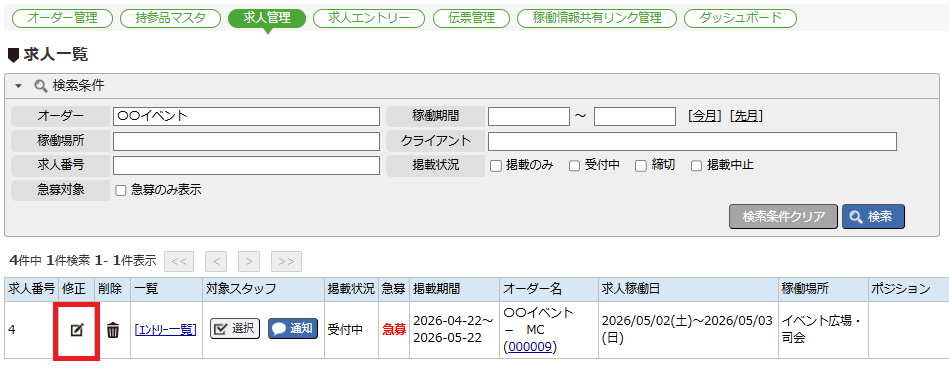Open 稼働情報共有リンク管理 tab
Image resolution: width=949 pixels, height=382 pixels.
coord(597,18)
